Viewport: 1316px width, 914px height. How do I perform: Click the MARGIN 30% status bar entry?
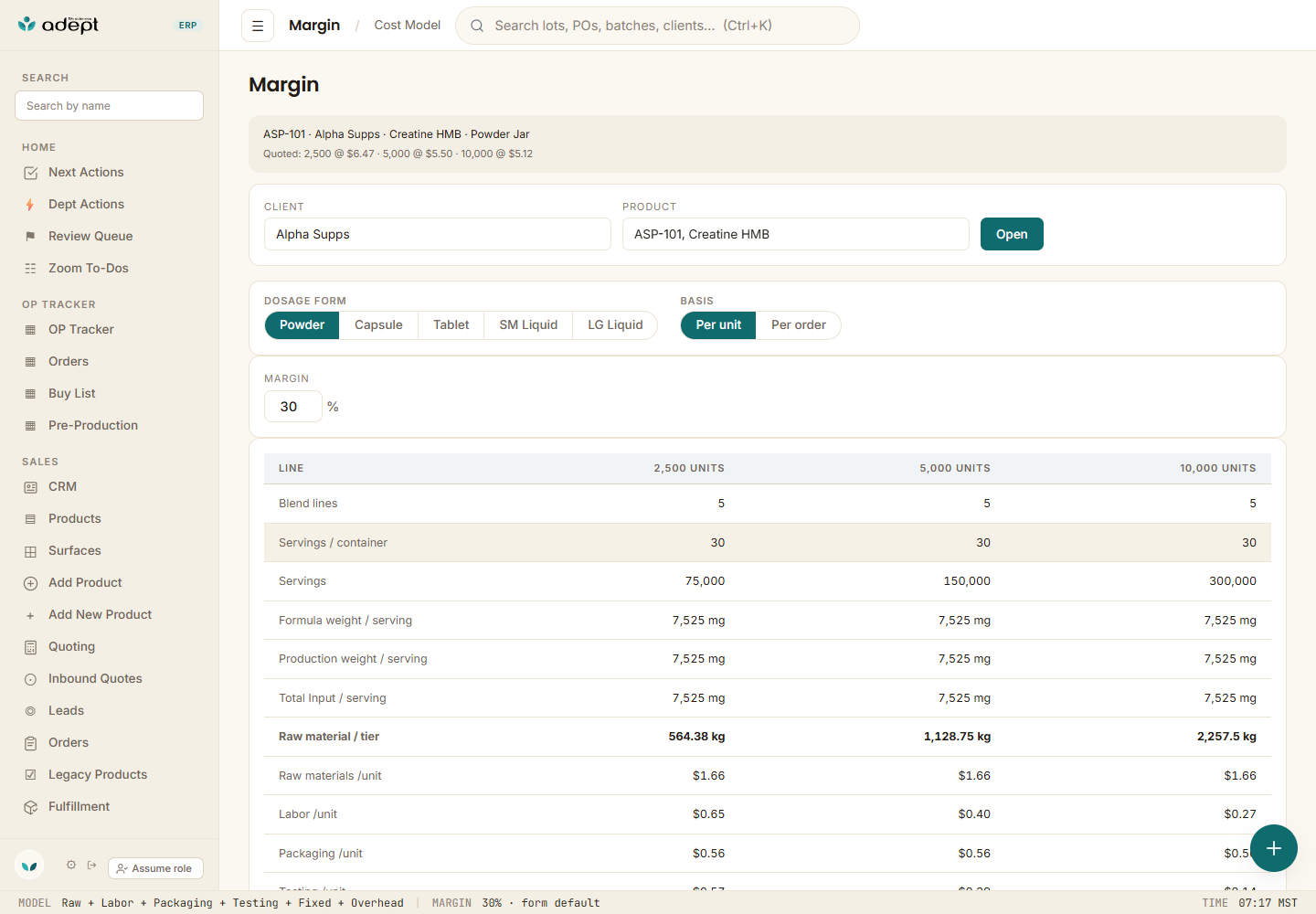pos(515,903)
